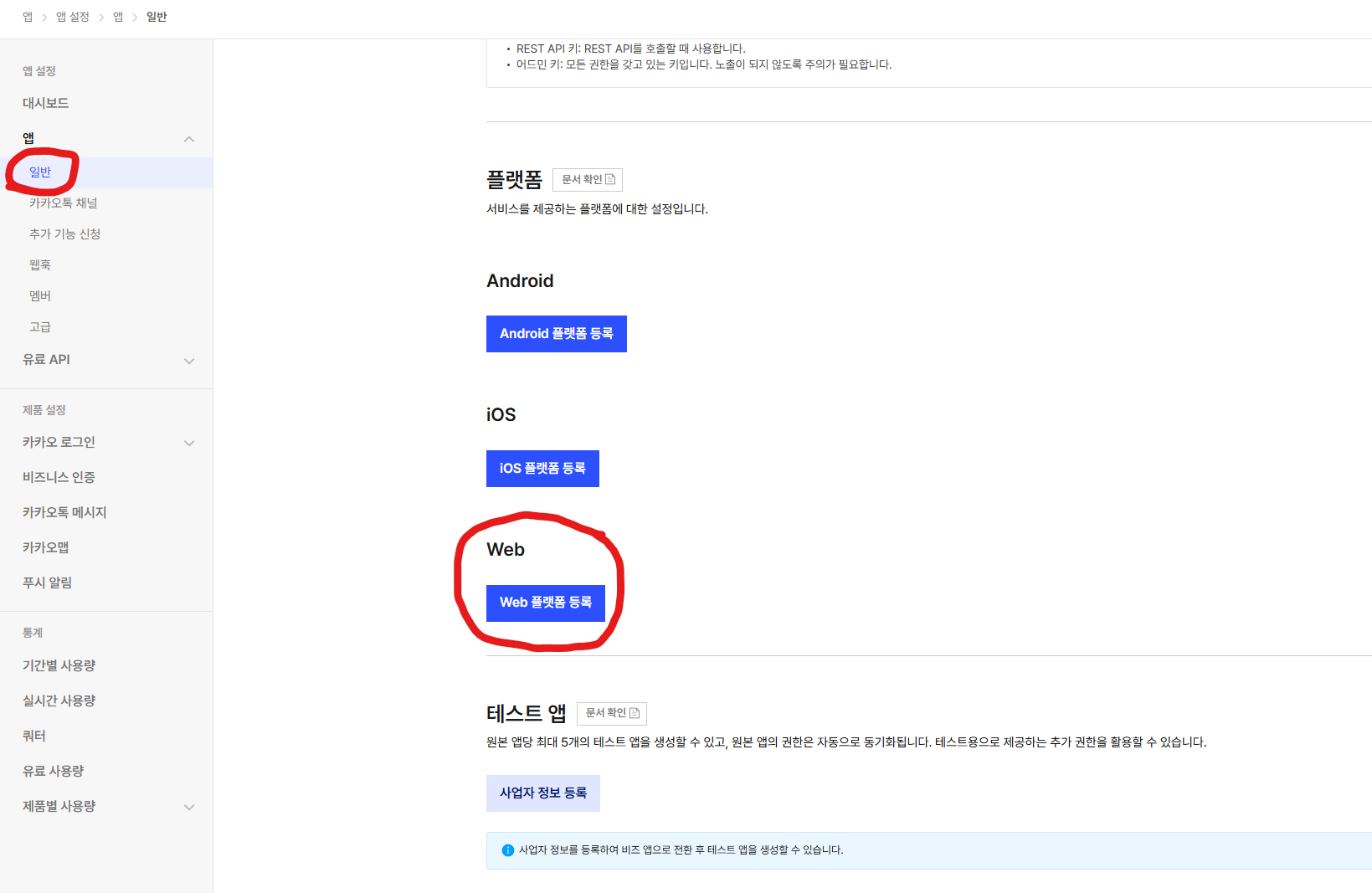Click the 서비스를 제공하는 플랫폼 description text

click(x=598, y=209)
